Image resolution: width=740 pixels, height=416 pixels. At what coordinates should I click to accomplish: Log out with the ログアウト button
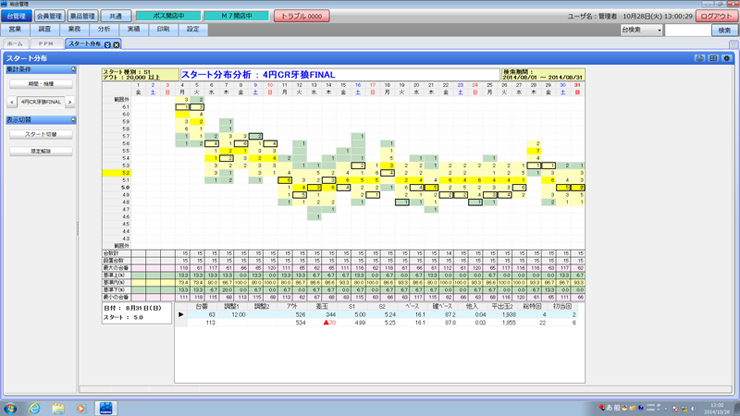716,16
